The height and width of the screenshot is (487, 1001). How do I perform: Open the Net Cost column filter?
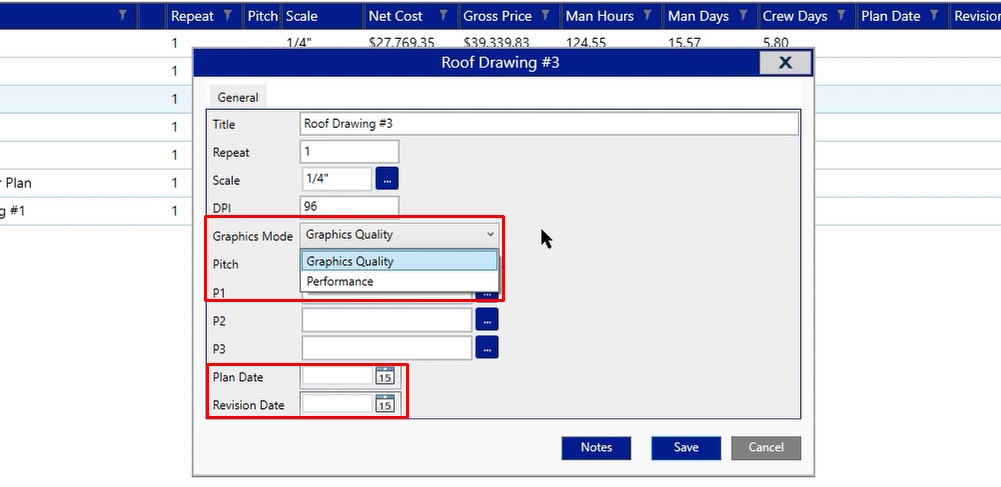click(x=443, y=16)
